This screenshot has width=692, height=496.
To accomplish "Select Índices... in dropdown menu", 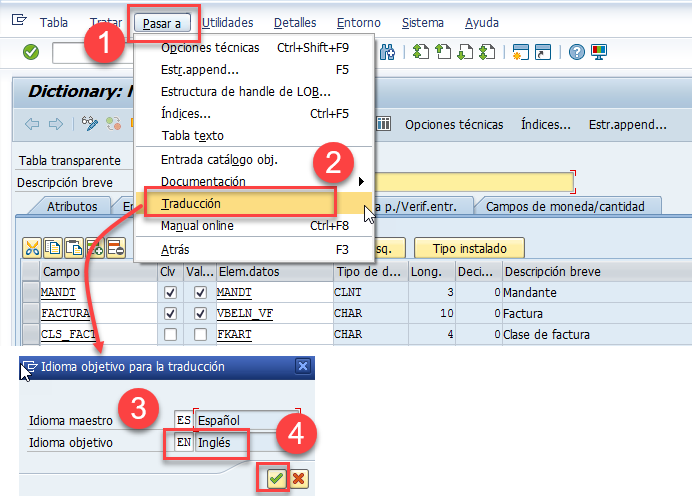I will 254,114.
